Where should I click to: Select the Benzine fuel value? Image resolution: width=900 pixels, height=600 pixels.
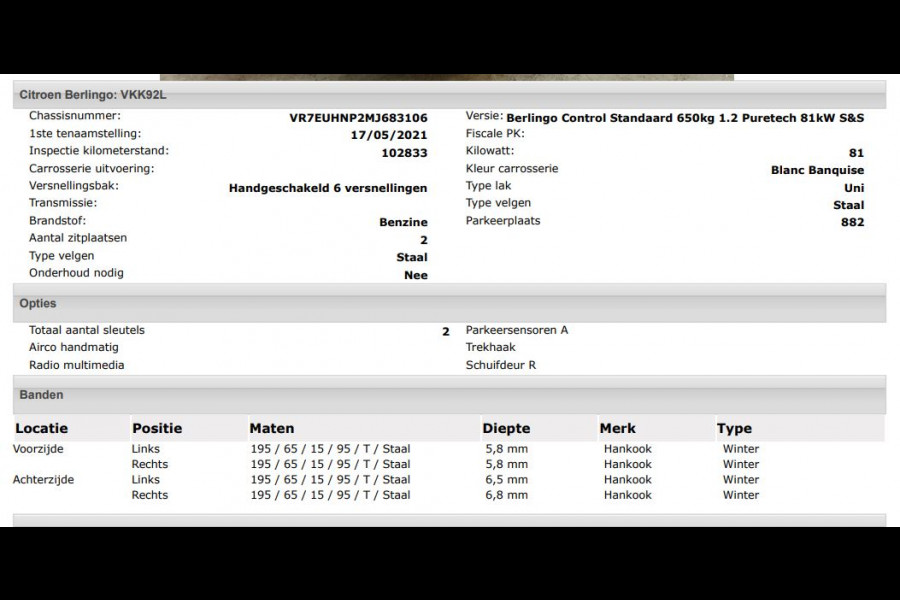click(403, 222)
